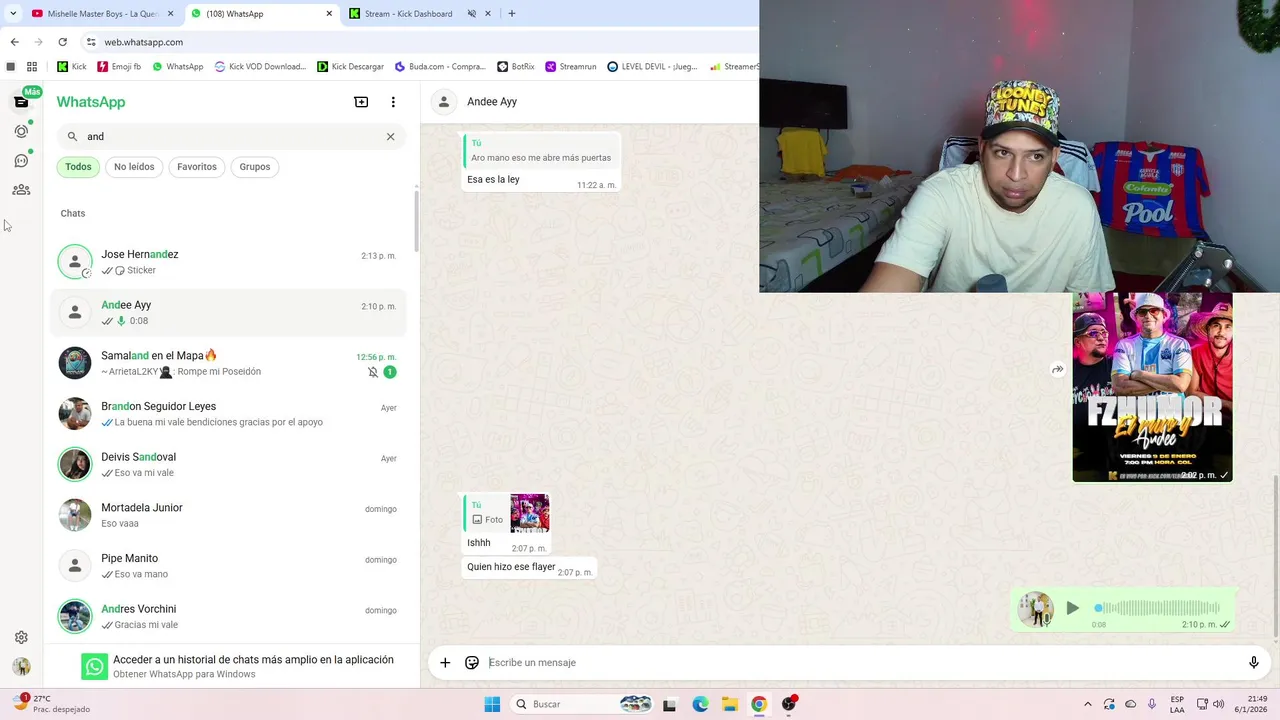Open Pipe Manito chat

(228, 566)
